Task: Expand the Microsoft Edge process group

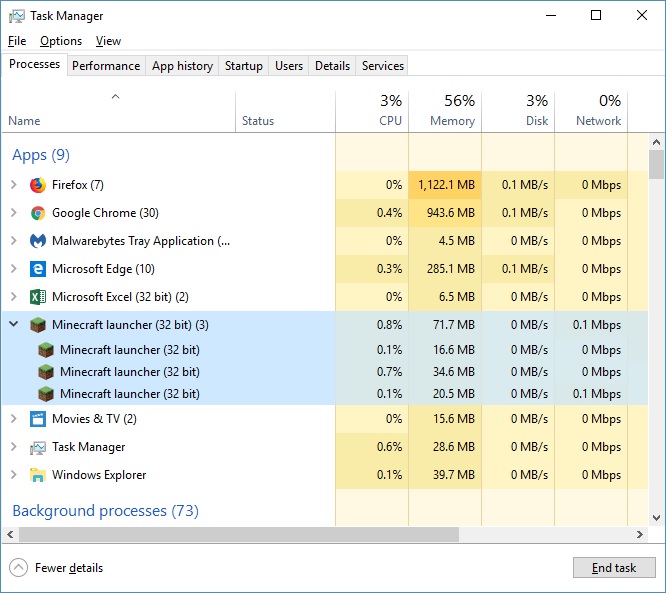Action: coord(13,269)
